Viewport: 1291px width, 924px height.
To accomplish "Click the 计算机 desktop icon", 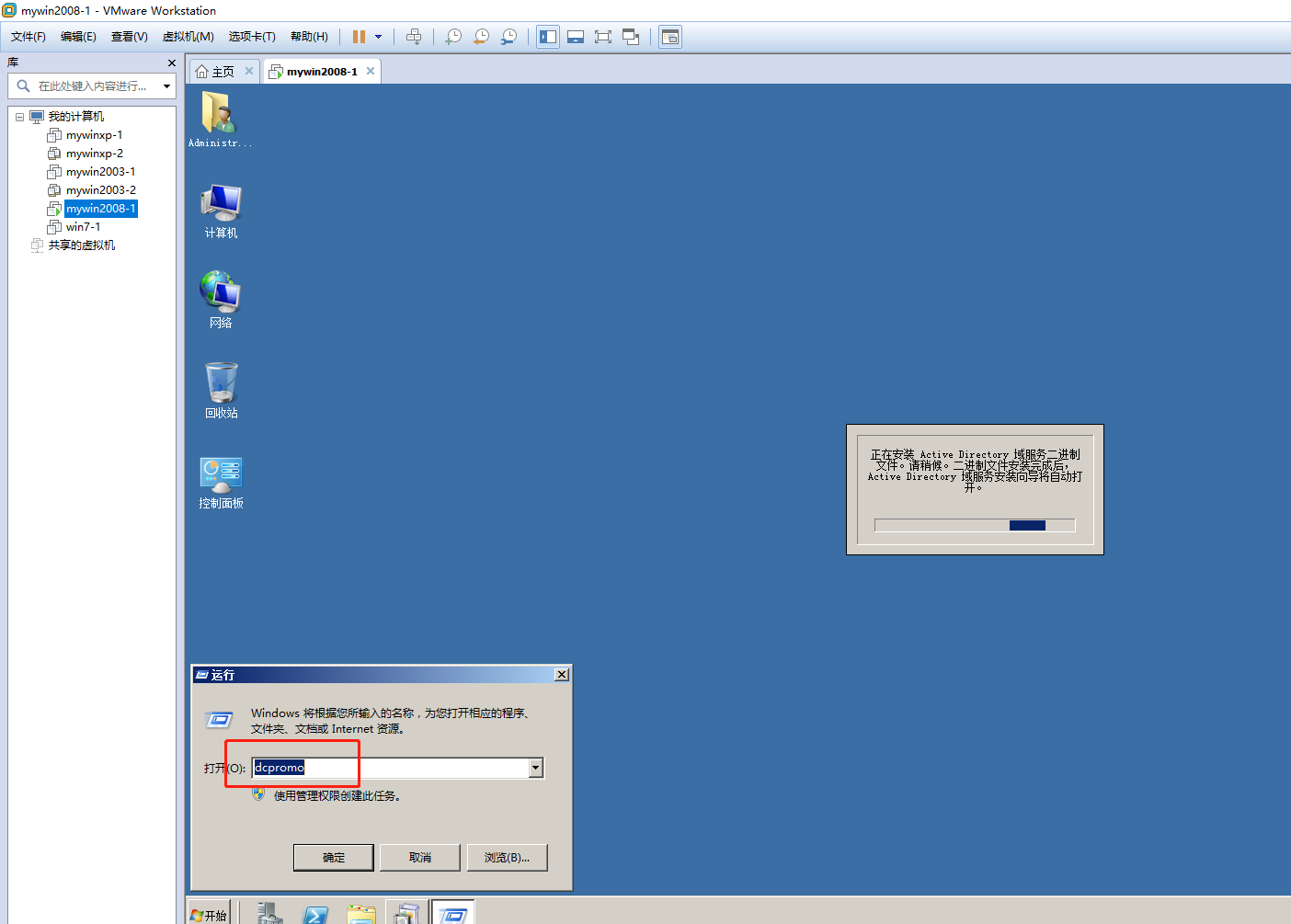I will [221, 211].
